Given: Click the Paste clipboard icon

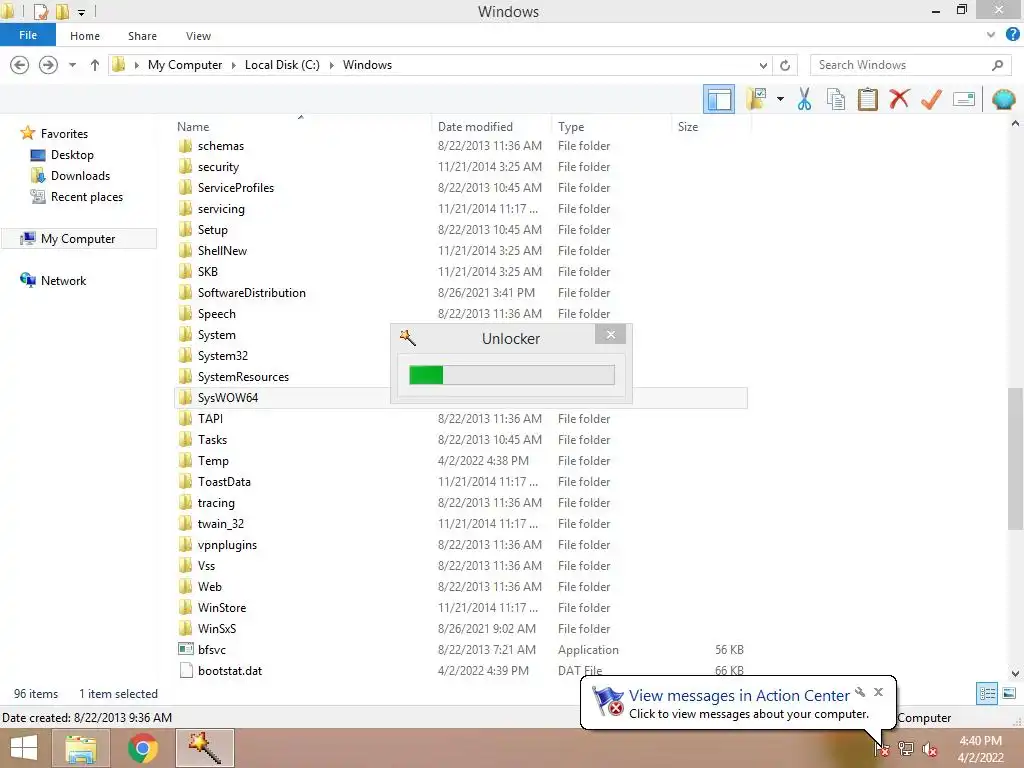Looking at the screenshot, I should click(867, 99).
